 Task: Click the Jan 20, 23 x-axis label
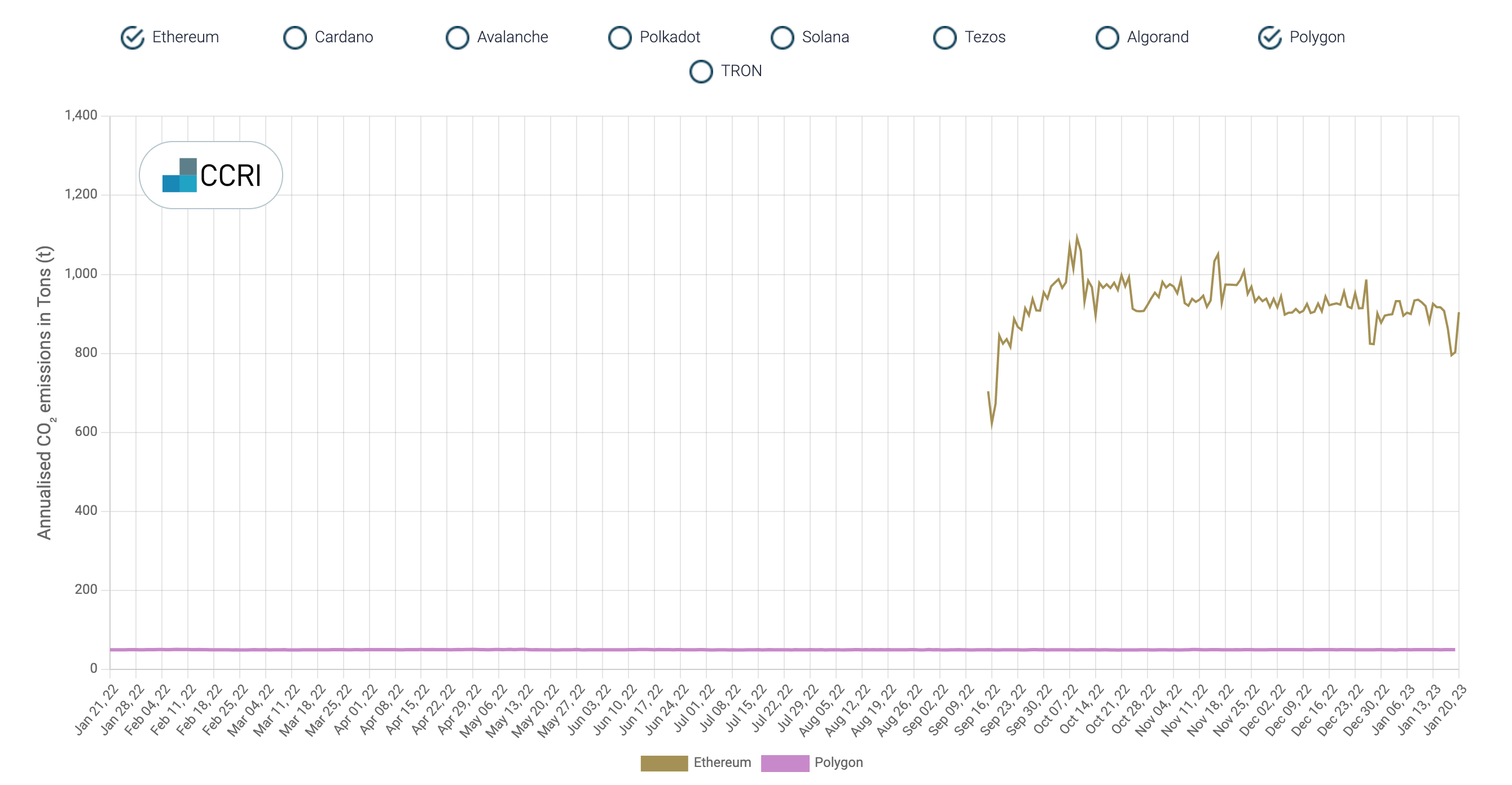pyautogui.click(x=1444, y=709)
